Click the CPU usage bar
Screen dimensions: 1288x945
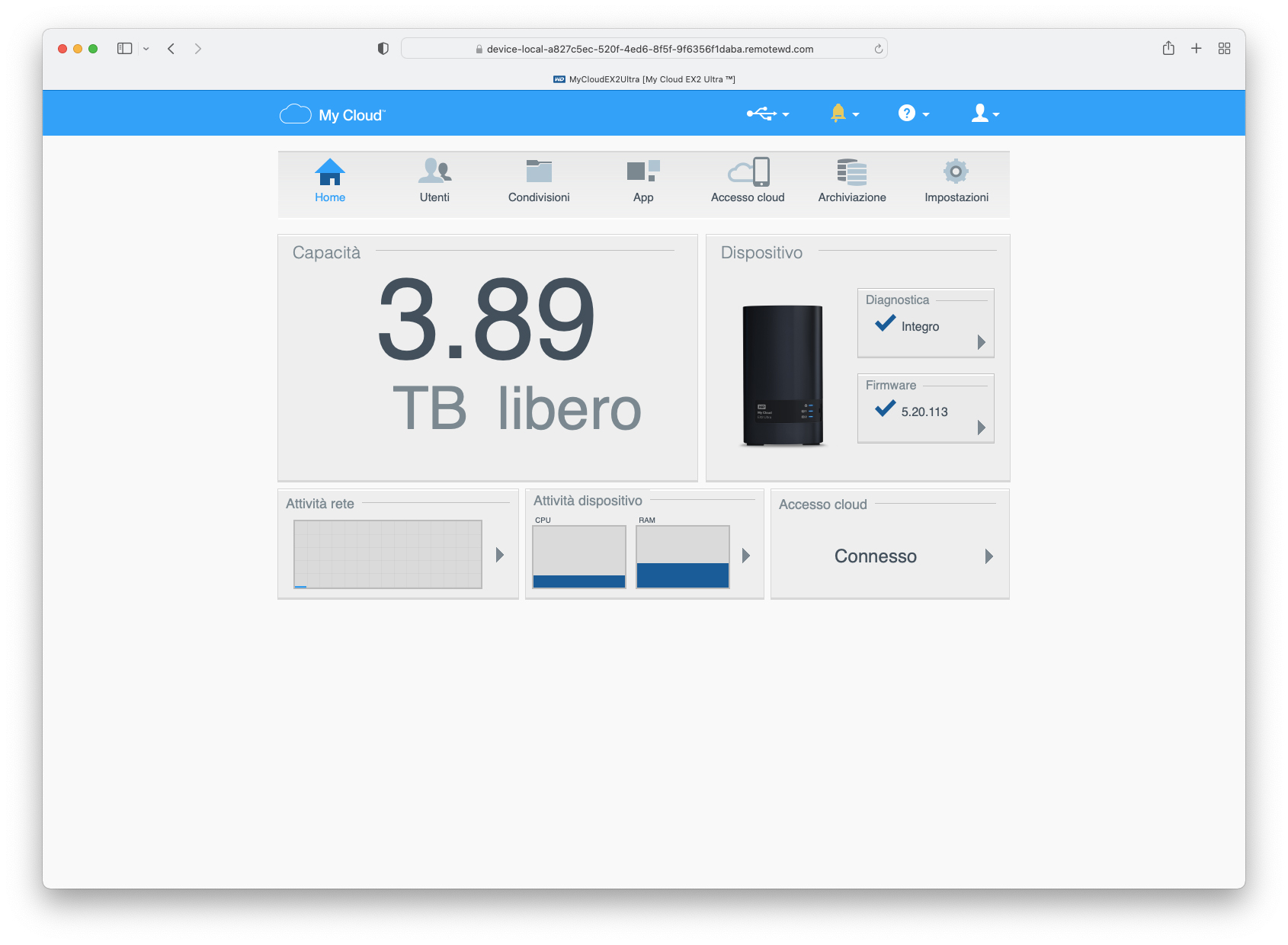pos(579,557)
